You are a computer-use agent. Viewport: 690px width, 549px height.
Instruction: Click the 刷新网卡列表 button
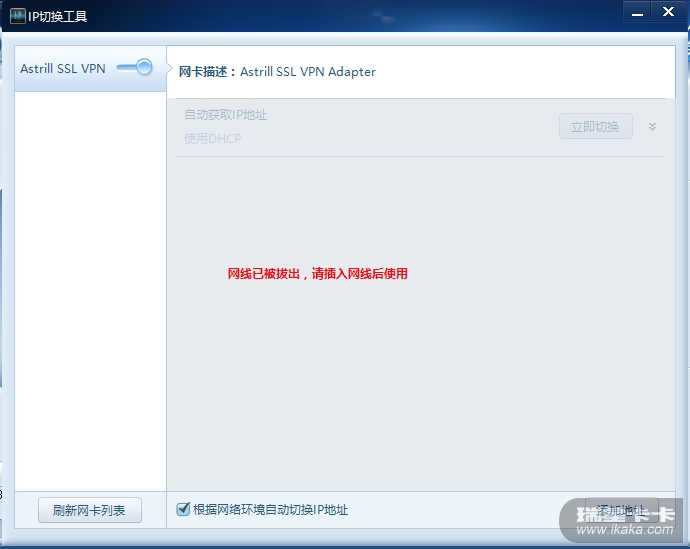pos(90,510)
